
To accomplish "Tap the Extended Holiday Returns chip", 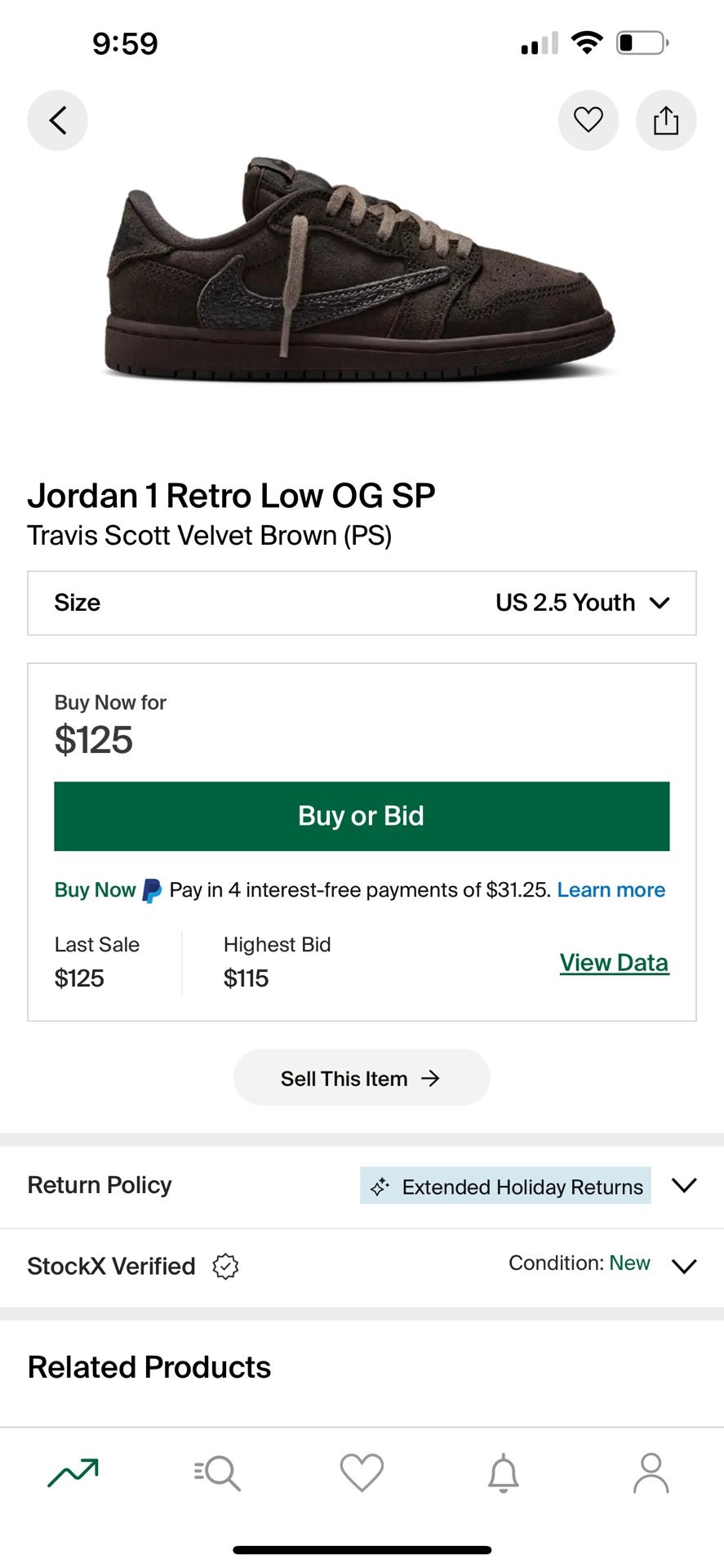I will click(x=504, y=1186).
